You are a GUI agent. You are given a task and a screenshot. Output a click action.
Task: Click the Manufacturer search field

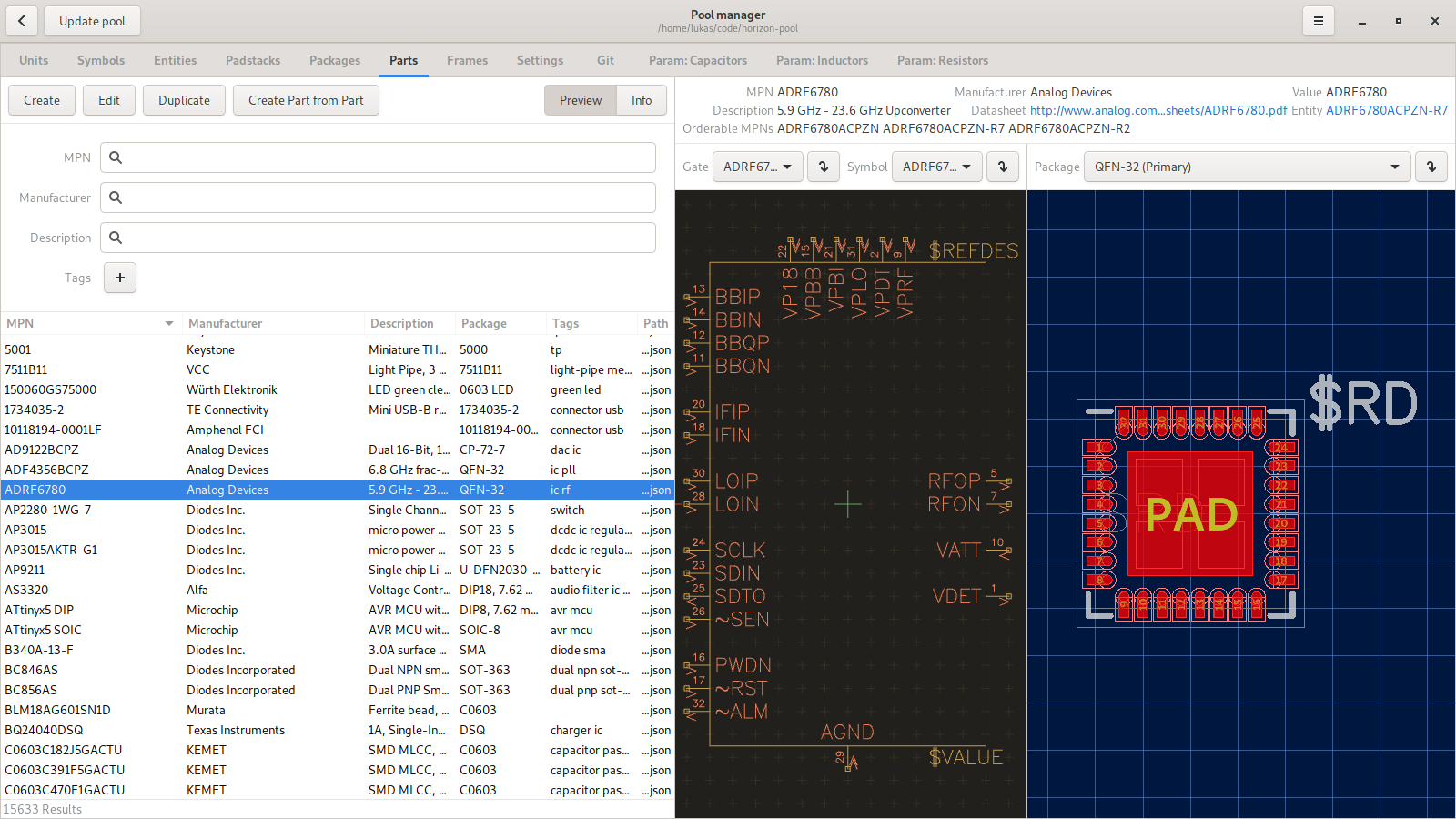pos(378,197)
